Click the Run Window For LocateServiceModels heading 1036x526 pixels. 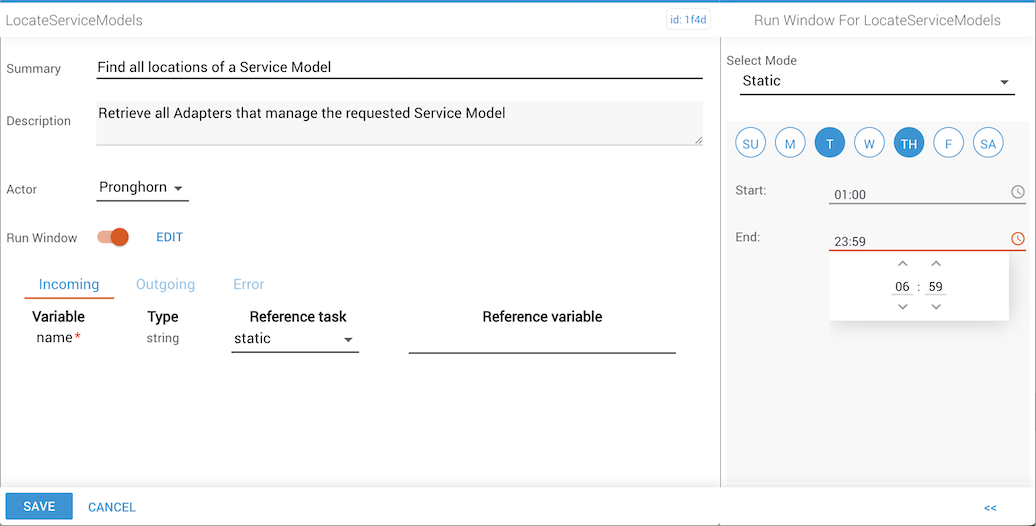coord(877,20)
